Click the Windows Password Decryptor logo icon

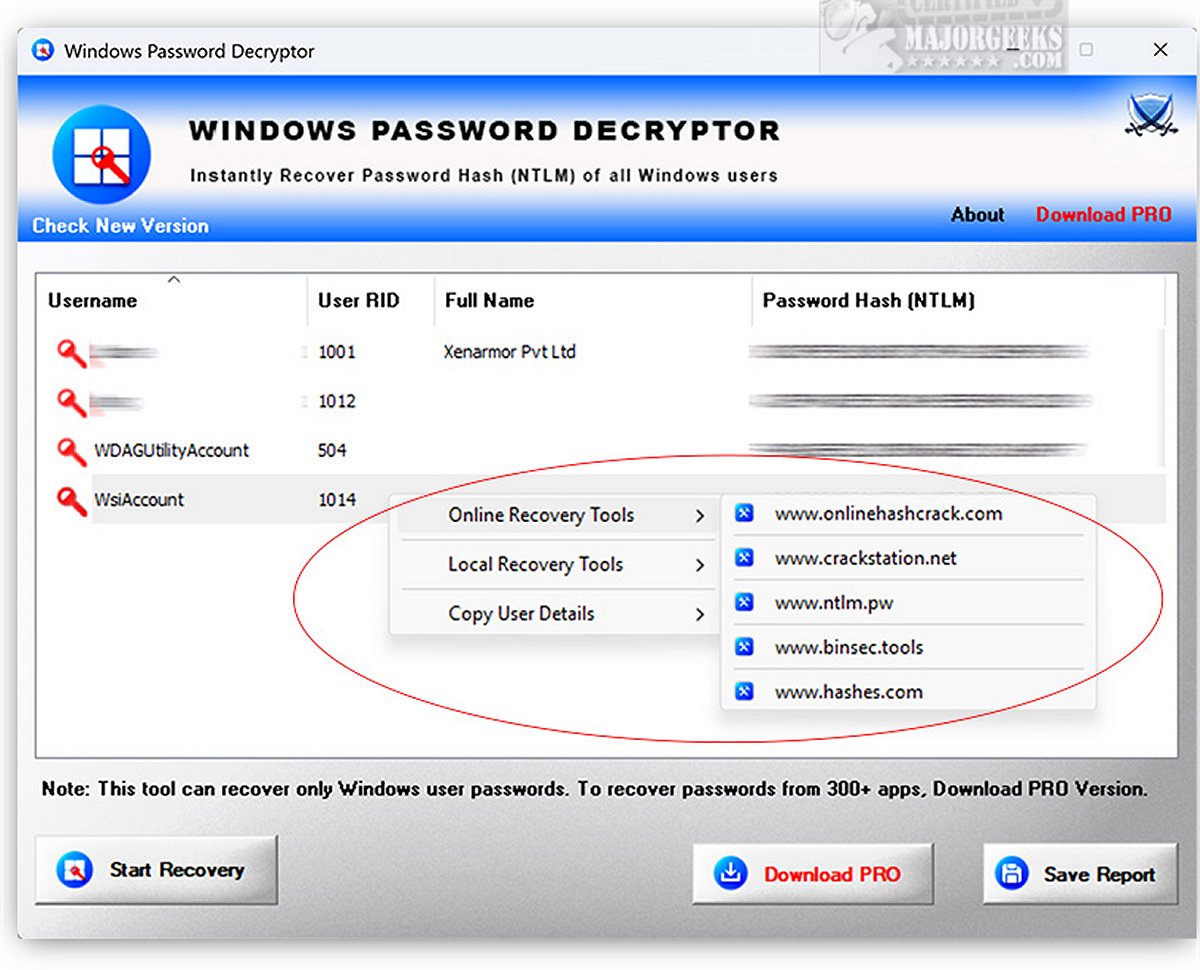(x=101, y=154)
